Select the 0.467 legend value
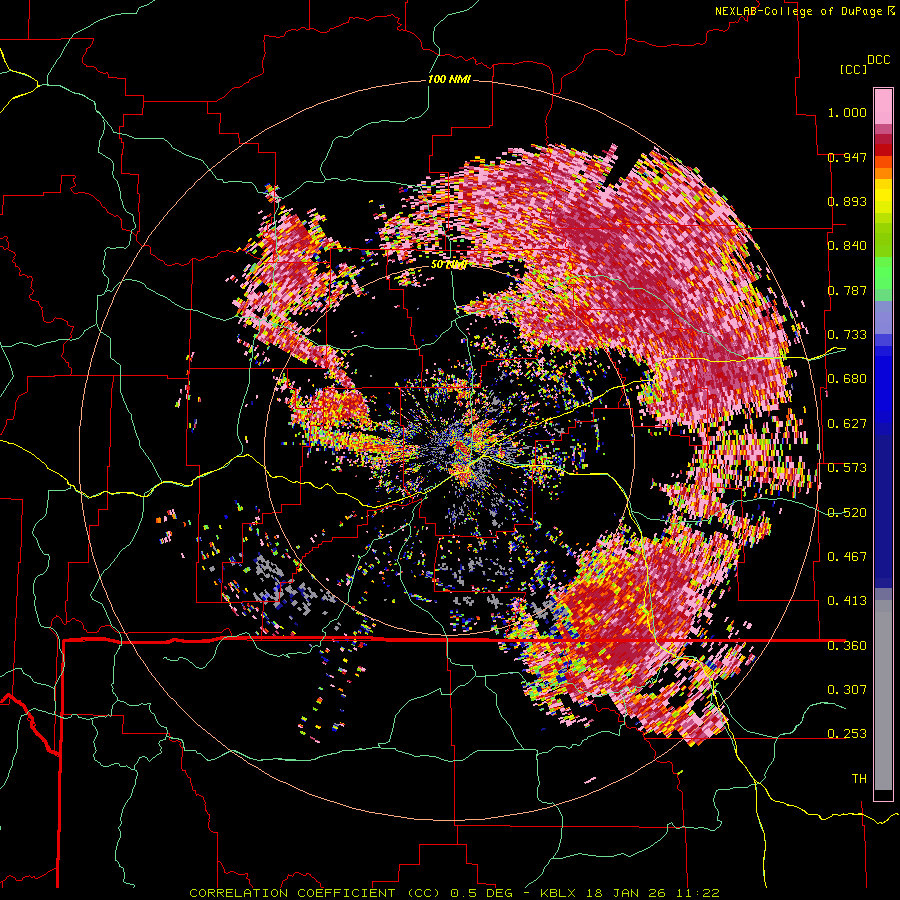 pyautogui.click(x=847, y=557)
